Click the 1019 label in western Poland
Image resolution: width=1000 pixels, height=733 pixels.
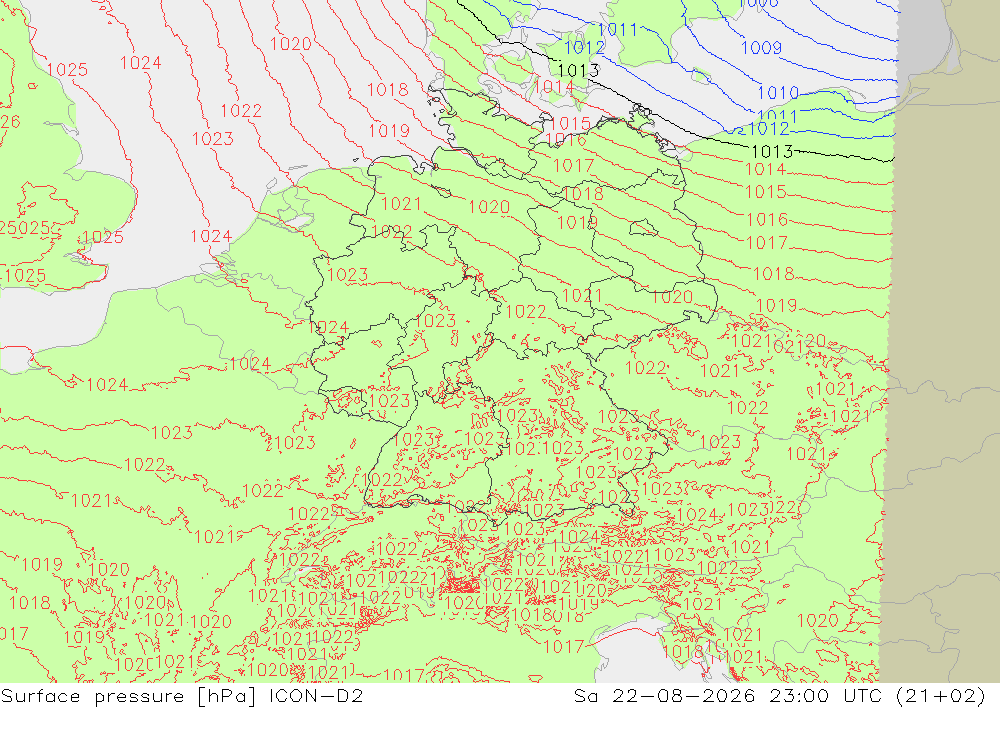pos(776,306)
